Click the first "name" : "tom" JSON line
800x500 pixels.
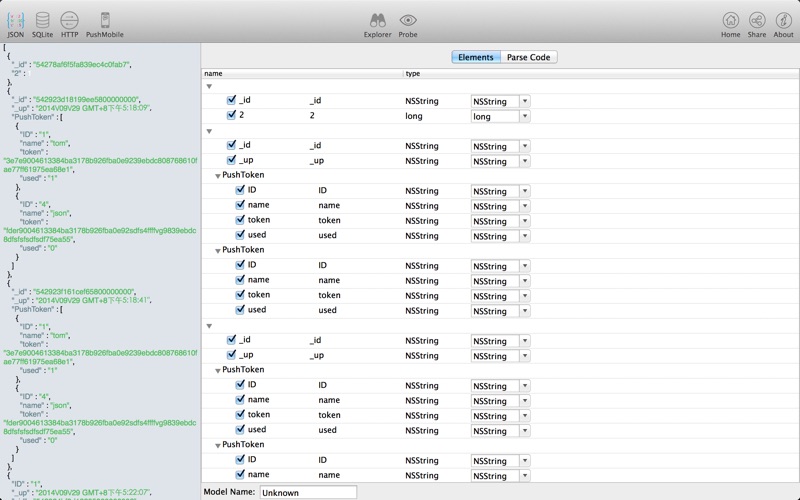(45, 143)
